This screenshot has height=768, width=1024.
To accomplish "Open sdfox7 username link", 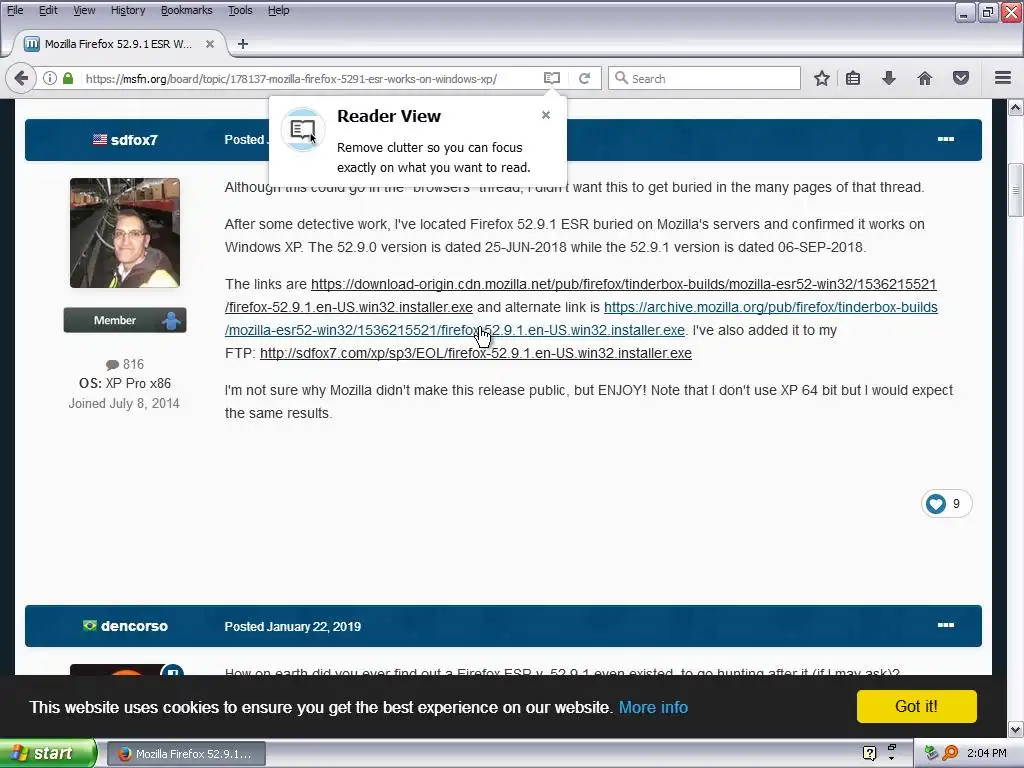I will tap(134, 140).
